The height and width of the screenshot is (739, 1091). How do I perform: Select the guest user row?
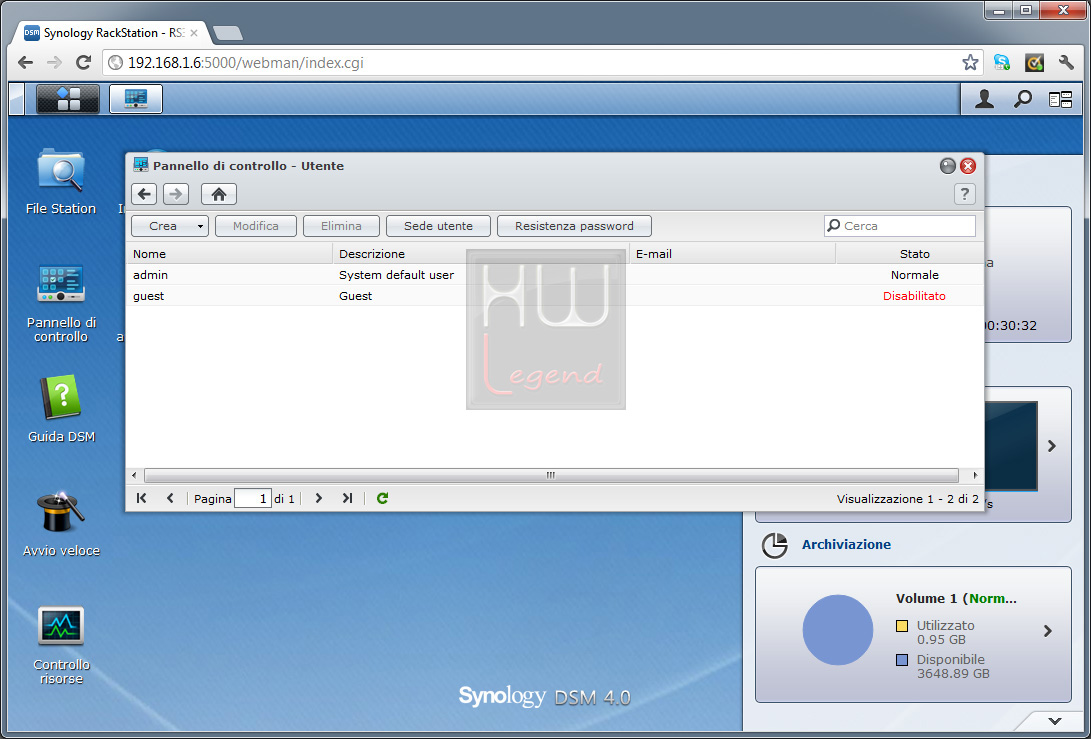555,296
